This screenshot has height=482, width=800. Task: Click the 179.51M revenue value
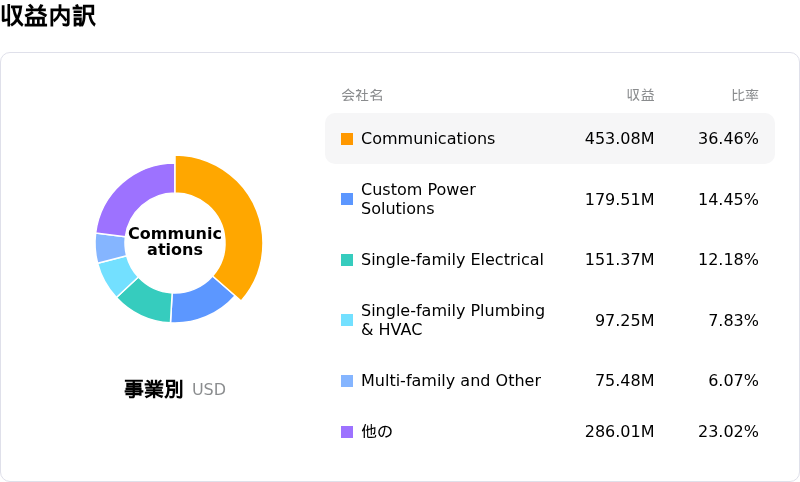619,199
